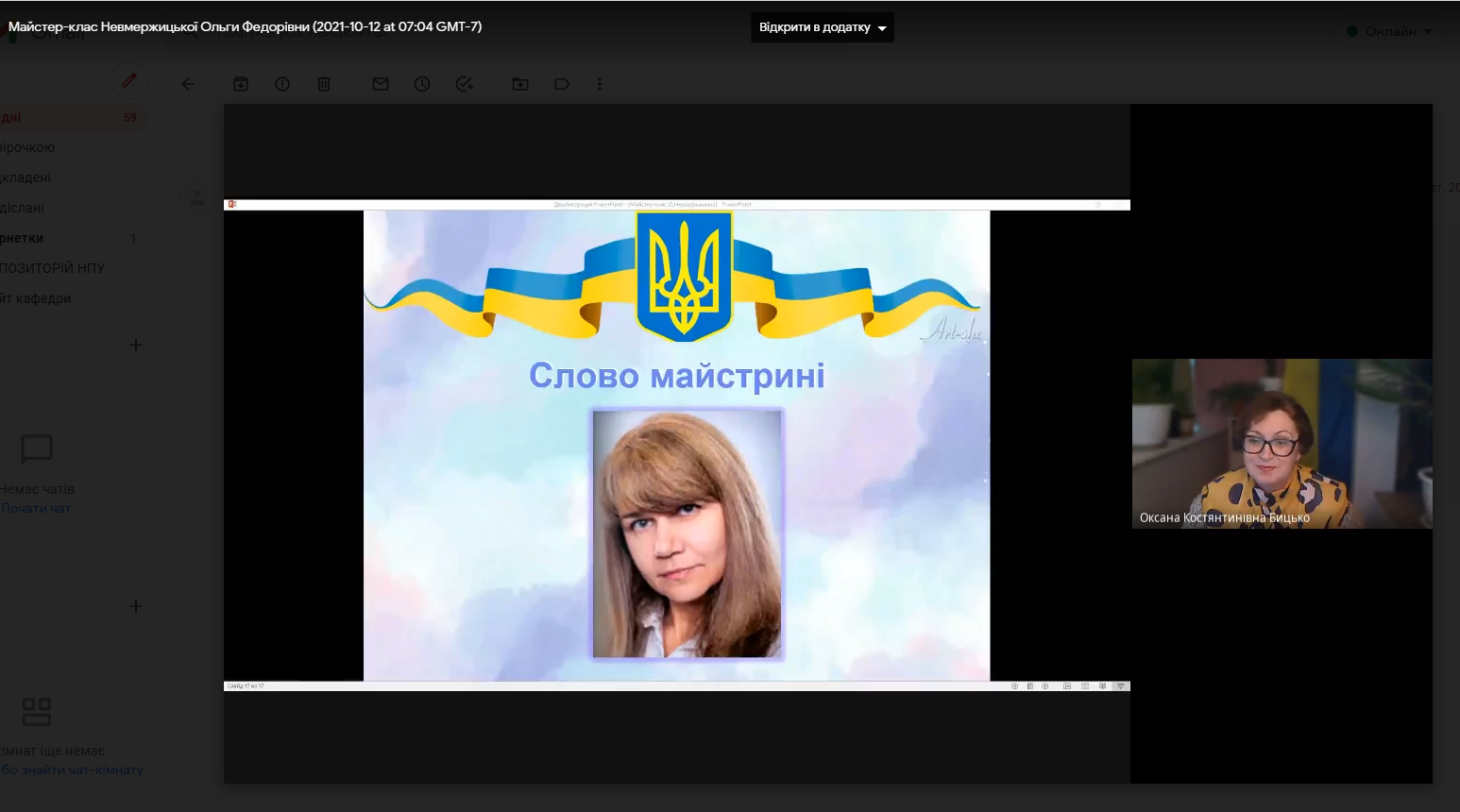Click the webcam tile captioned Оксана Костянтинівна Бицько
The image size is (1460, 812).
point(1282,443)
